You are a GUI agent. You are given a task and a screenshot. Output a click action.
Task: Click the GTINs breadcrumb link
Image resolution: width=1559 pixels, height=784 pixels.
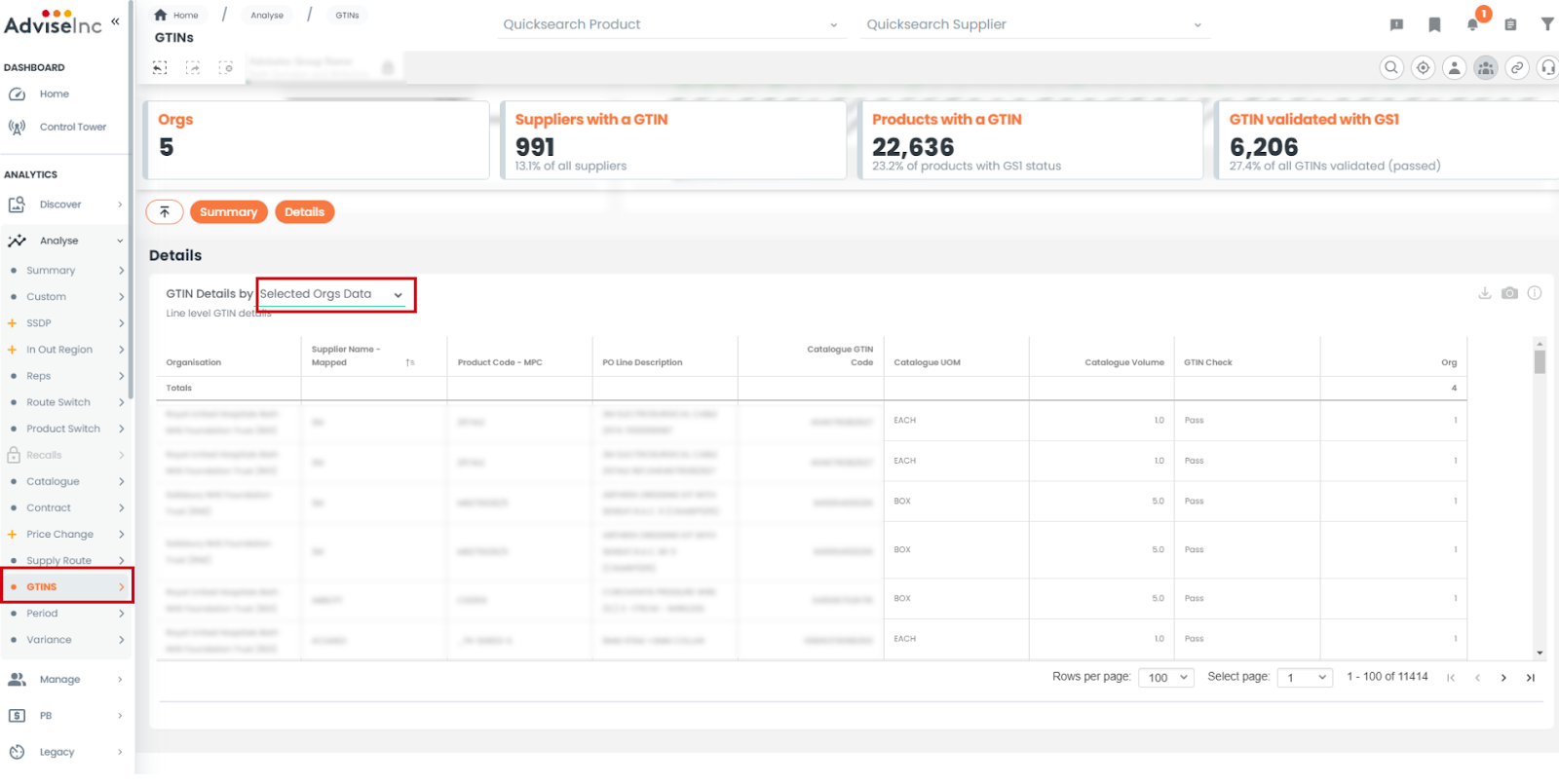coord(347,16)
